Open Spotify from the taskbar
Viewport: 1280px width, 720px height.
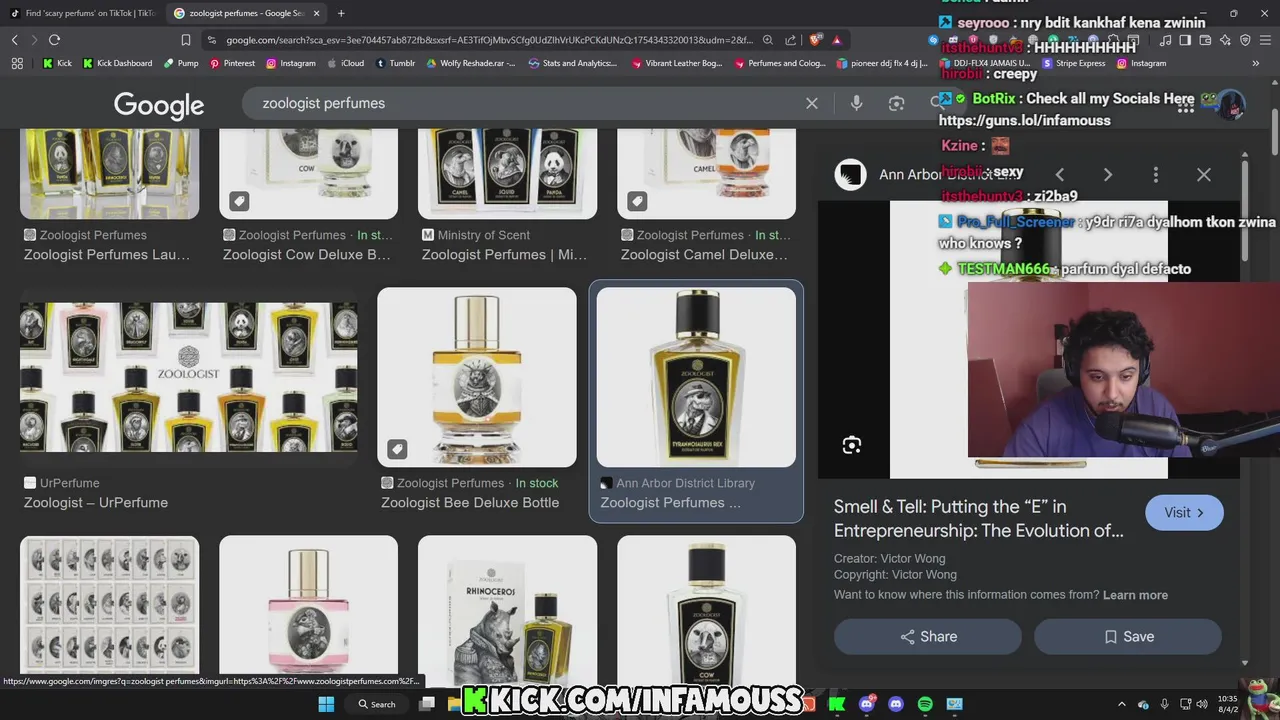click(x=925, y=704)
